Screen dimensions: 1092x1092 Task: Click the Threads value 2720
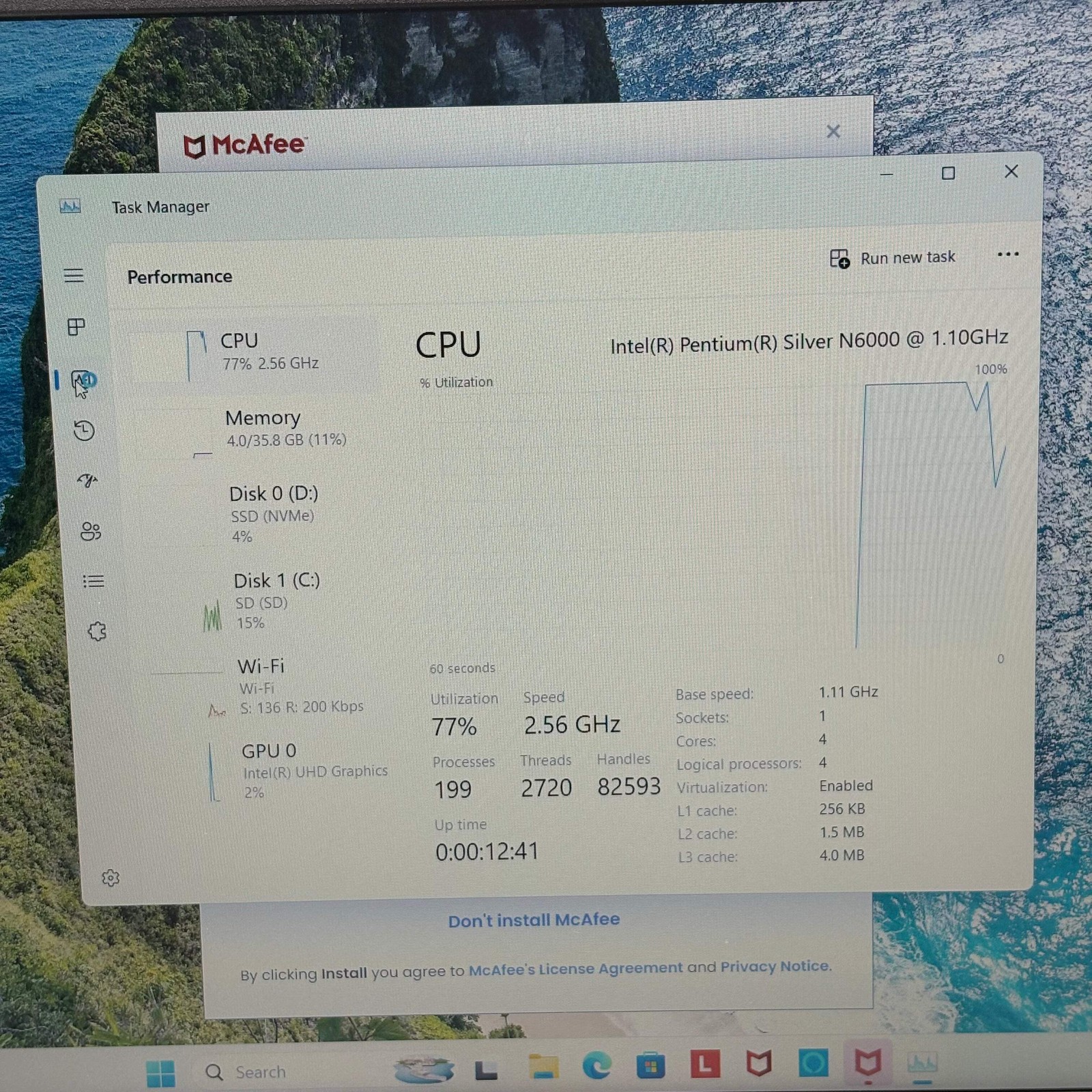(x=546, y=788)
